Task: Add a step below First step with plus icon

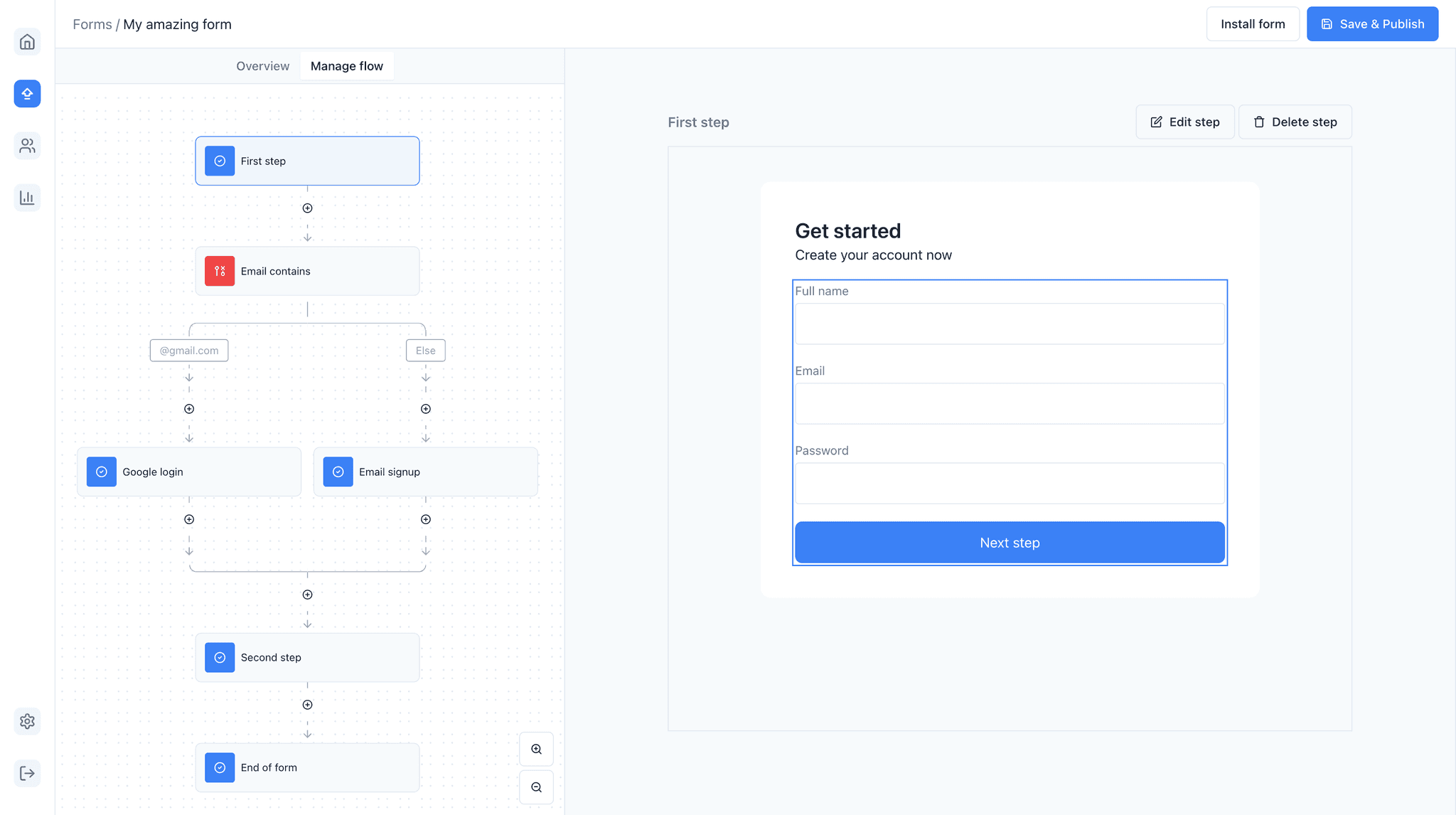Action: 307,208
